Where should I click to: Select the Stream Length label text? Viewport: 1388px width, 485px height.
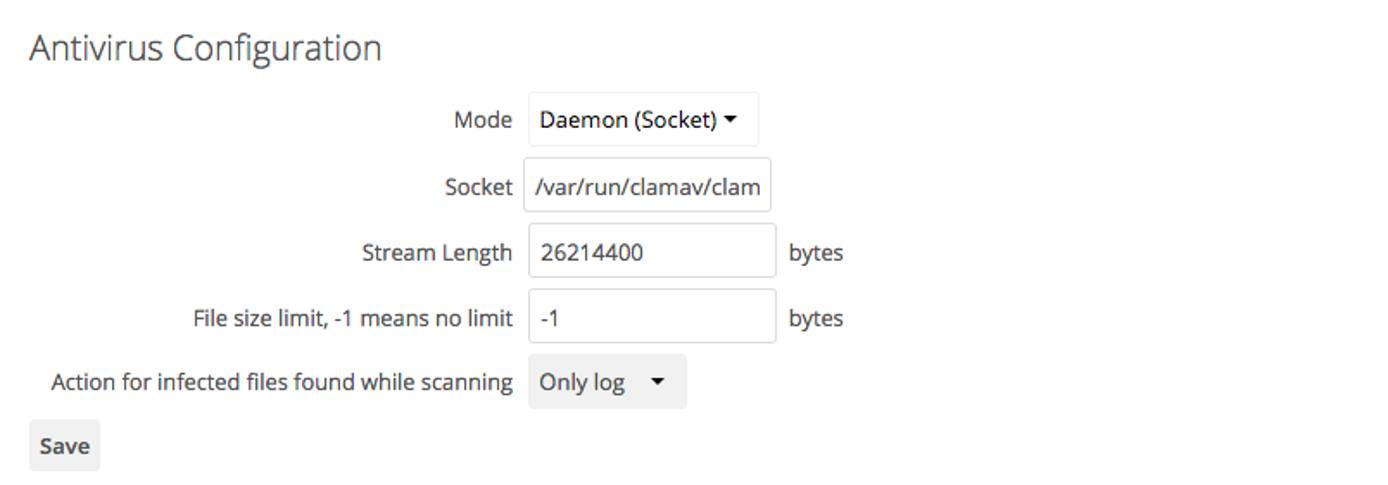tap(436, 252)
